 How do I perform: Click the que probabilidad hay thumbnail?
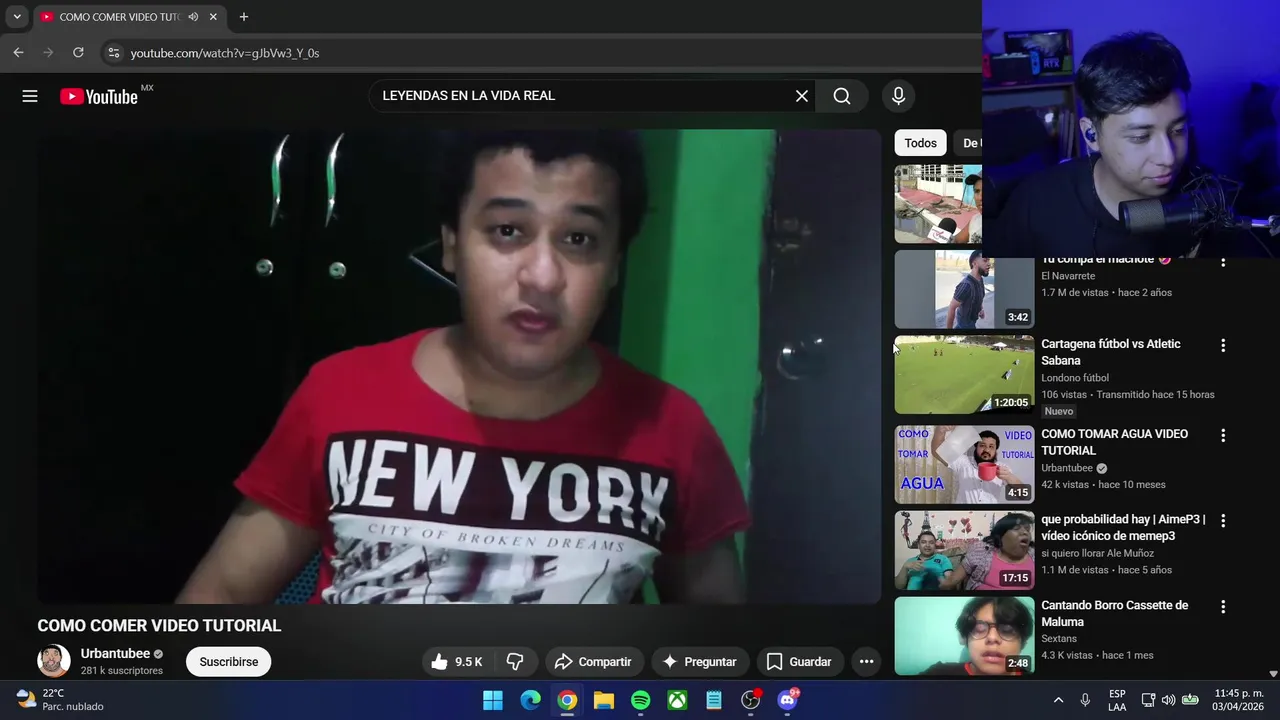[964, 551]
